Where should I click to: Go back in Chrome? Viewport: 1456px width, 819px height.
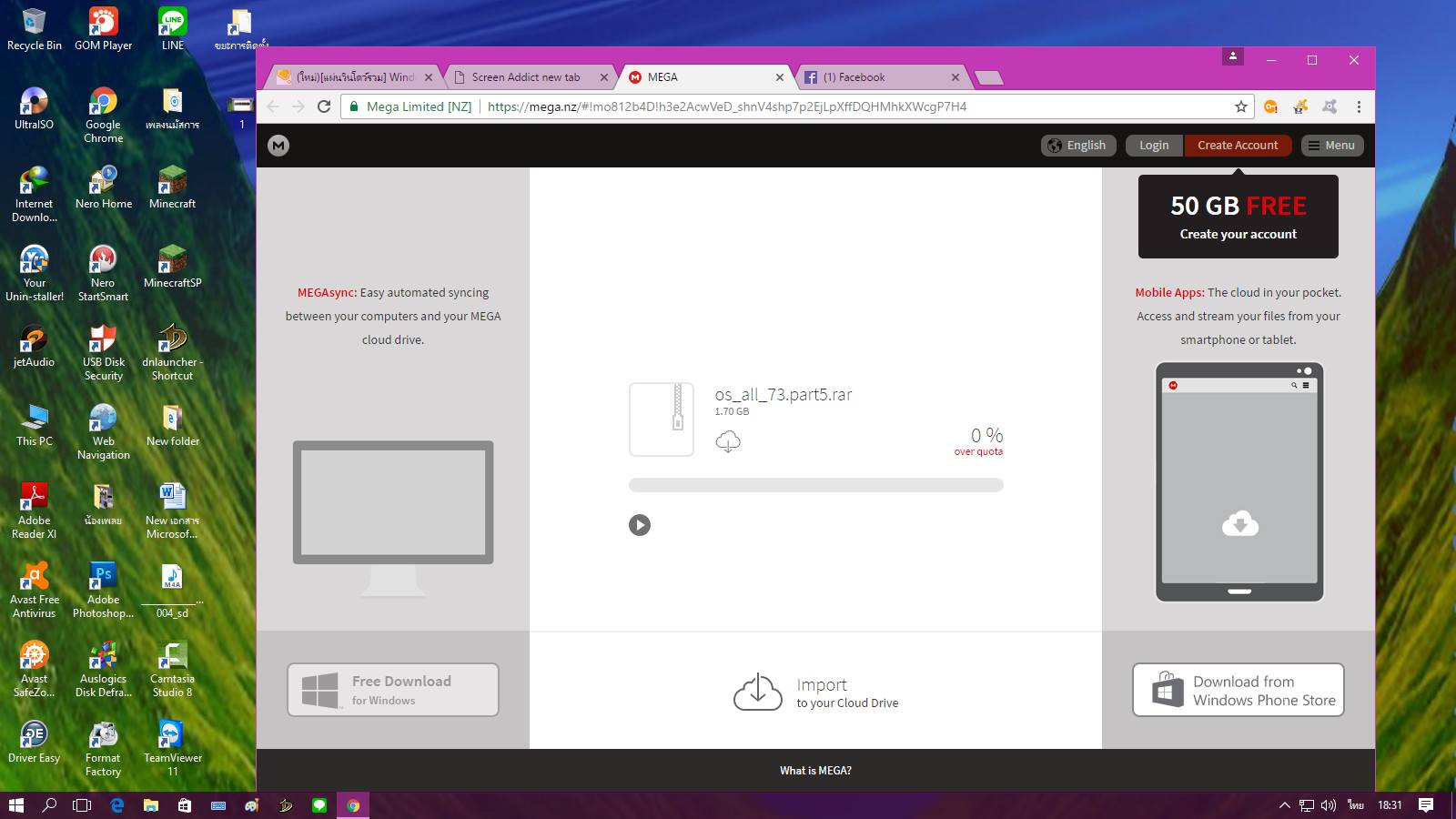click(x=274, y=106)
